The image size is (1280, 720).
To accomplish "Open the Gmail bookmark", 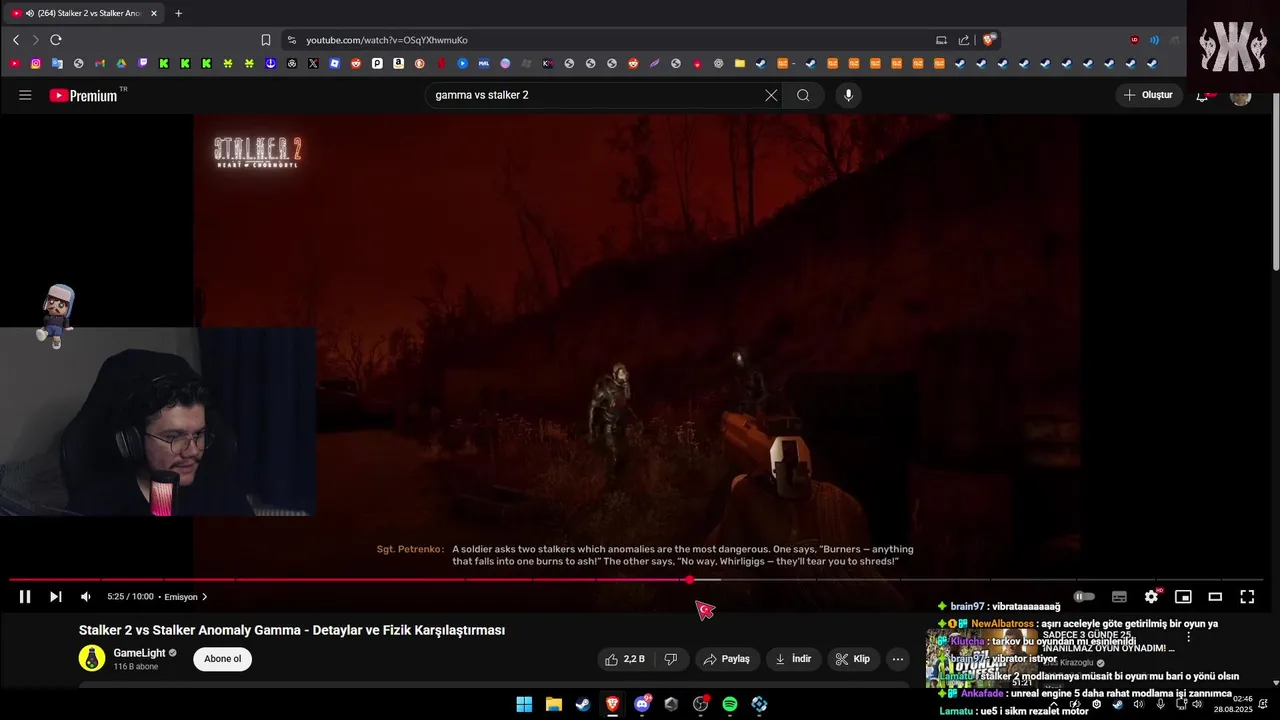I will [100, 63].
